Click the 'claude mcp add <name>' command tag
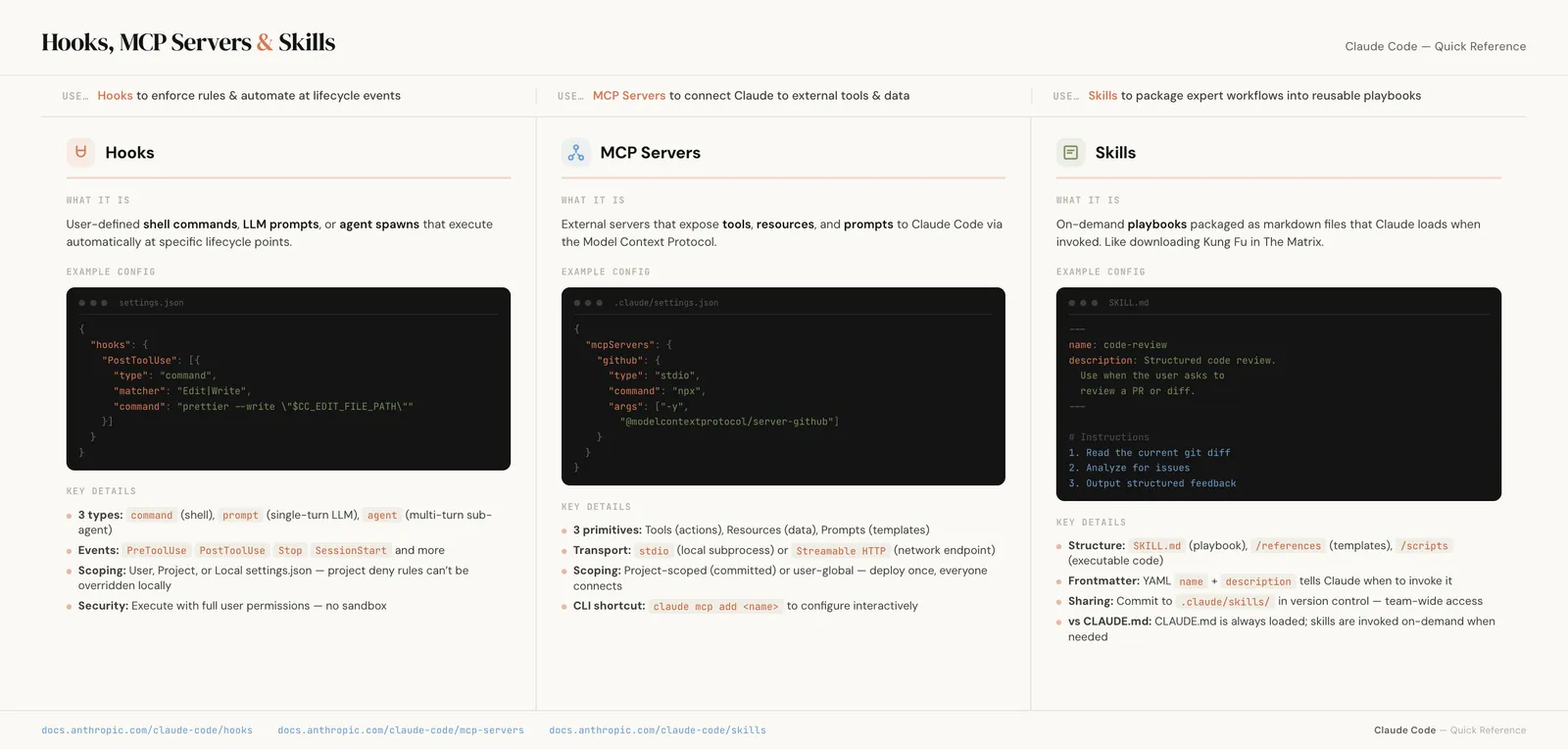 [x=715, y=607]
